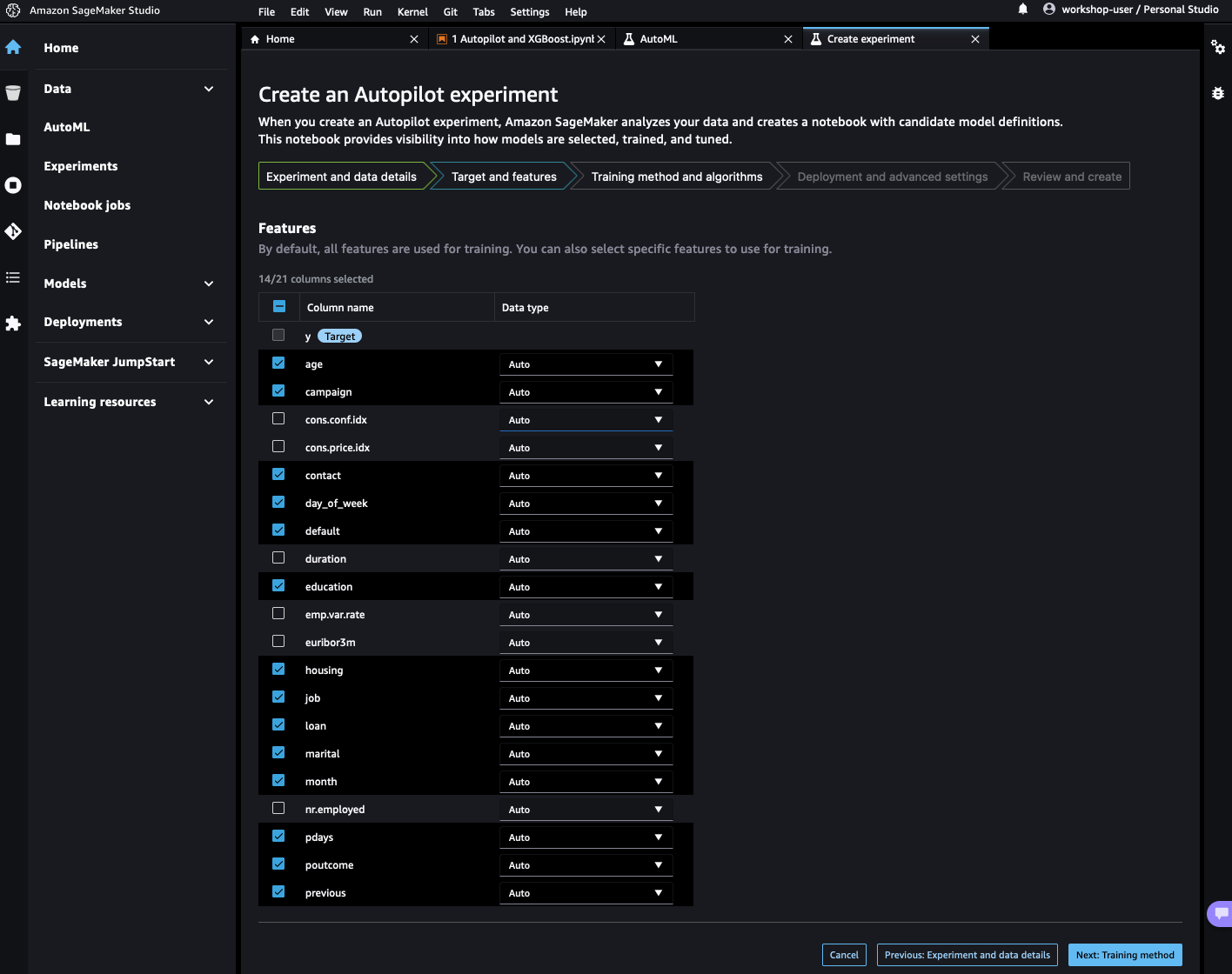Close the Create experiment tab

tap(975, 39)
